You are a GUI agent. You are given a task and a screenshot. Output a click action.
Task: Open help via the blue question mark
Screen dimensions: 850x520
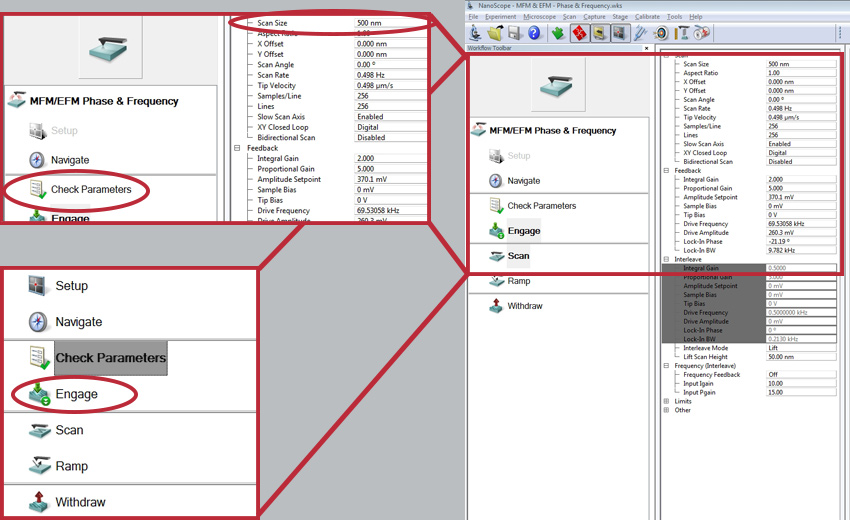tap(534, 33)
